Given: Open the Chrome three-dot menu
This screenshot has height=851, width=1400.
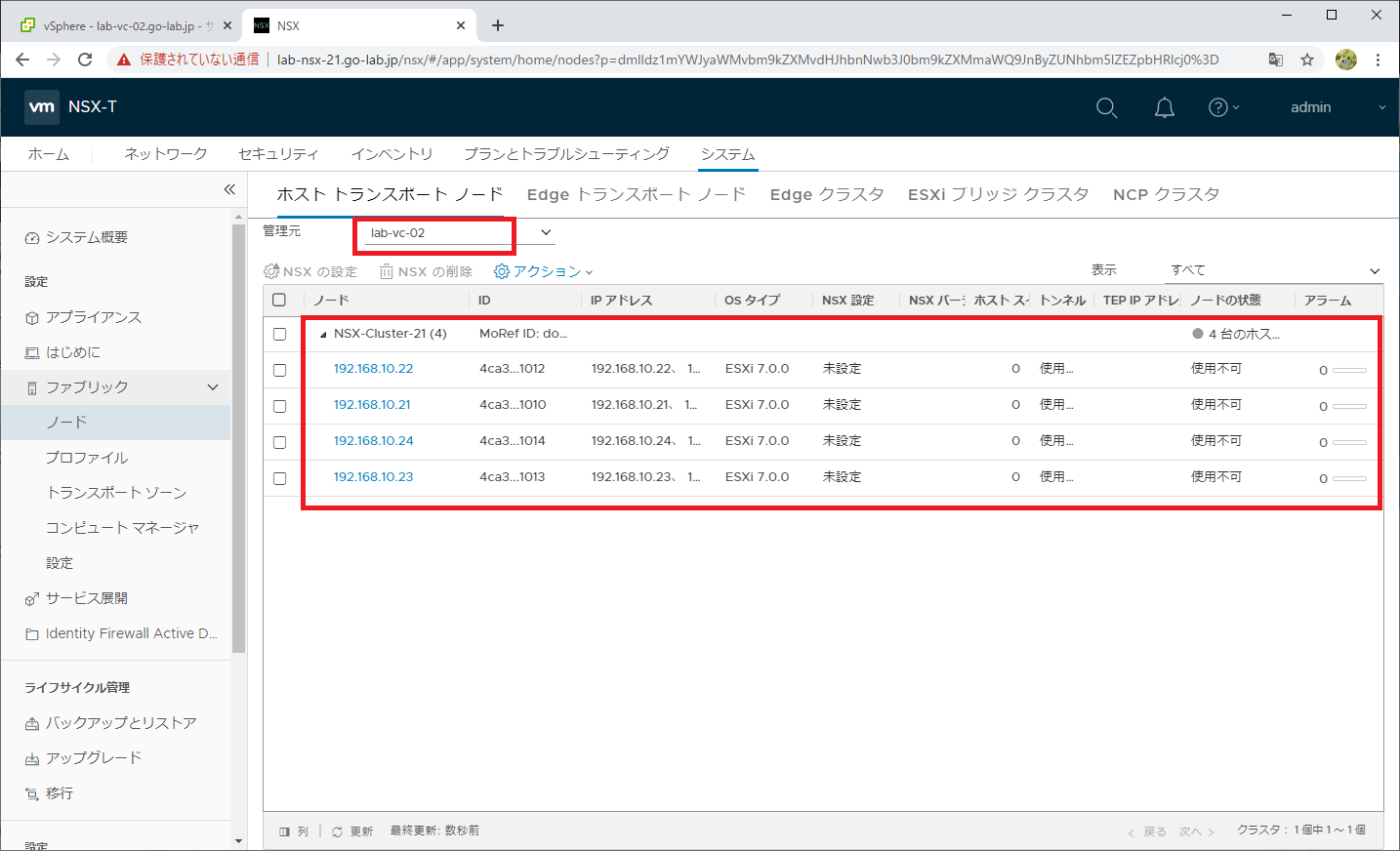Looking at the screenshot, I should [1378, 60].
